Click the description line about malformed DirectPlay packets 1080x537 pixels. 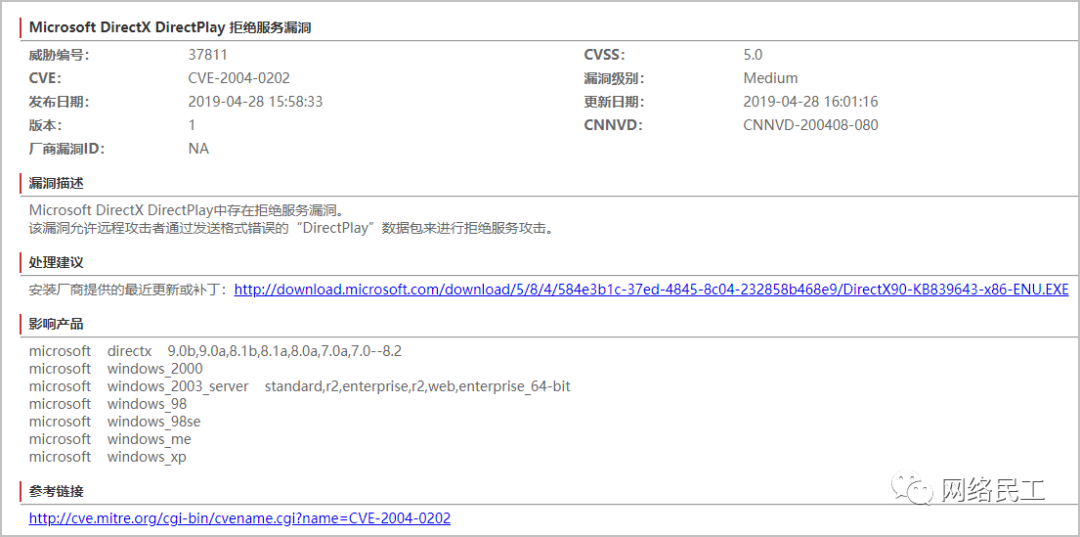point(291,229)
